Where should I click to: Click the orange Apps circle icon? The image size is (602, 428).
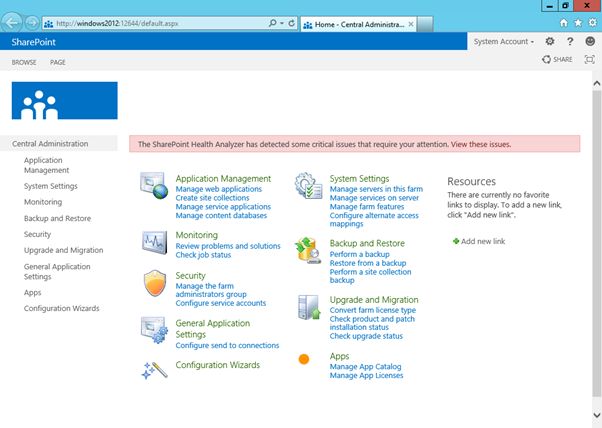click(304, 359)
